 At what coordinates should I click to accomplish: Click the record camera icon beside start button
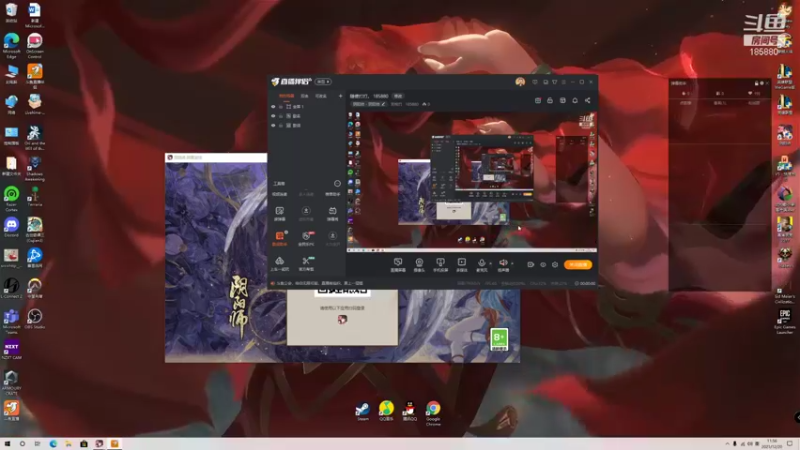pos(531,265)
